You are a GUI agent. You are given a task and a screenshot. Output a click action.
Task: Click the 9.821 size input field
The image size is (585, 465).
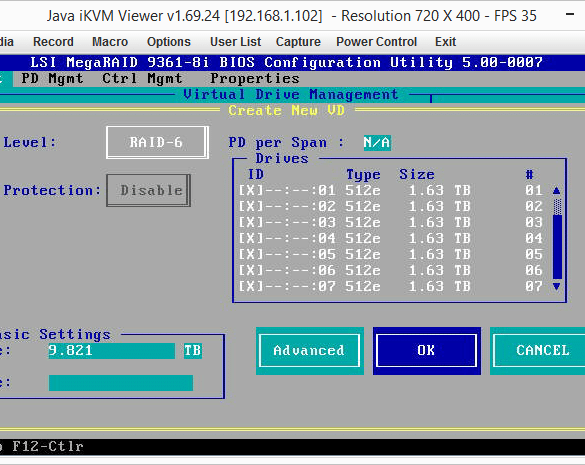(112, 351)
